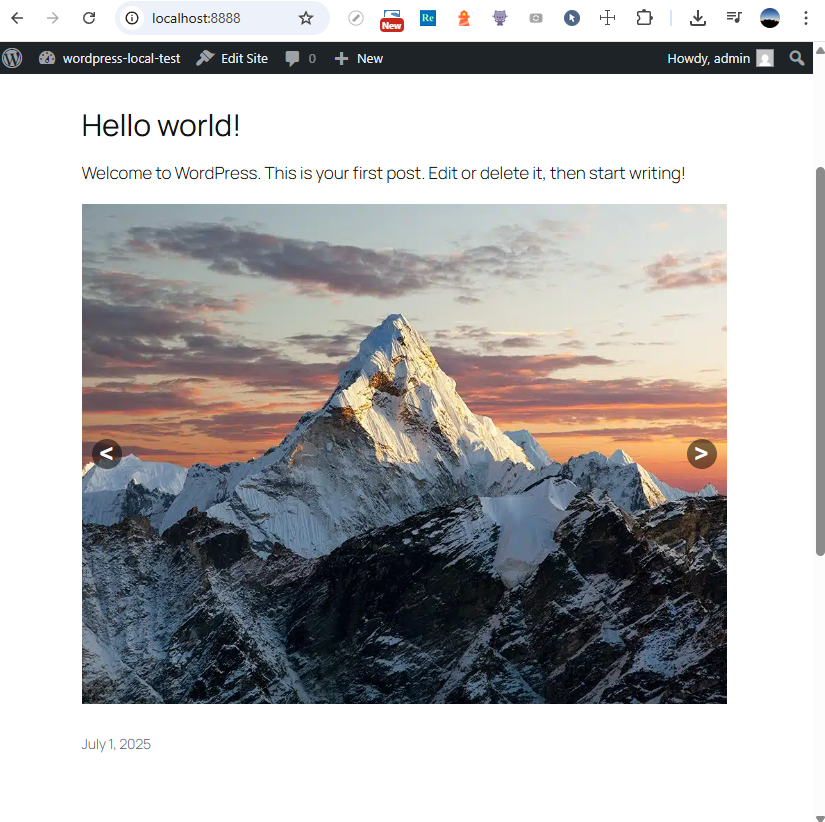Go forward in browser history

(53, 18)
